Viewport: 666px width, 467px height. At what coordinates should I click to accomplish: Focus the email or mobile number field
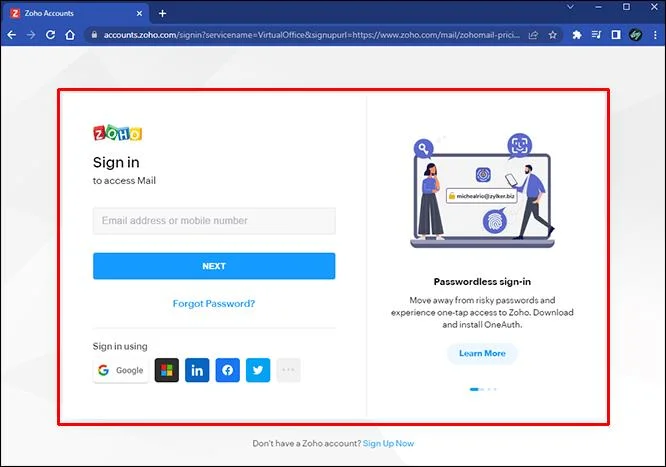pos(214,221)
